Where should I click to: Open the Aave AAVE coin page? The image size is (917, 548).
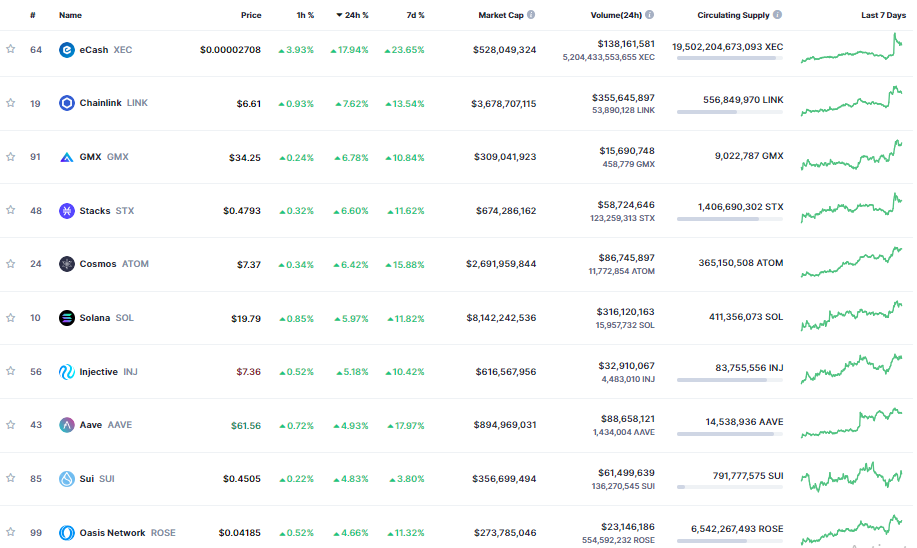click(105, 425)
